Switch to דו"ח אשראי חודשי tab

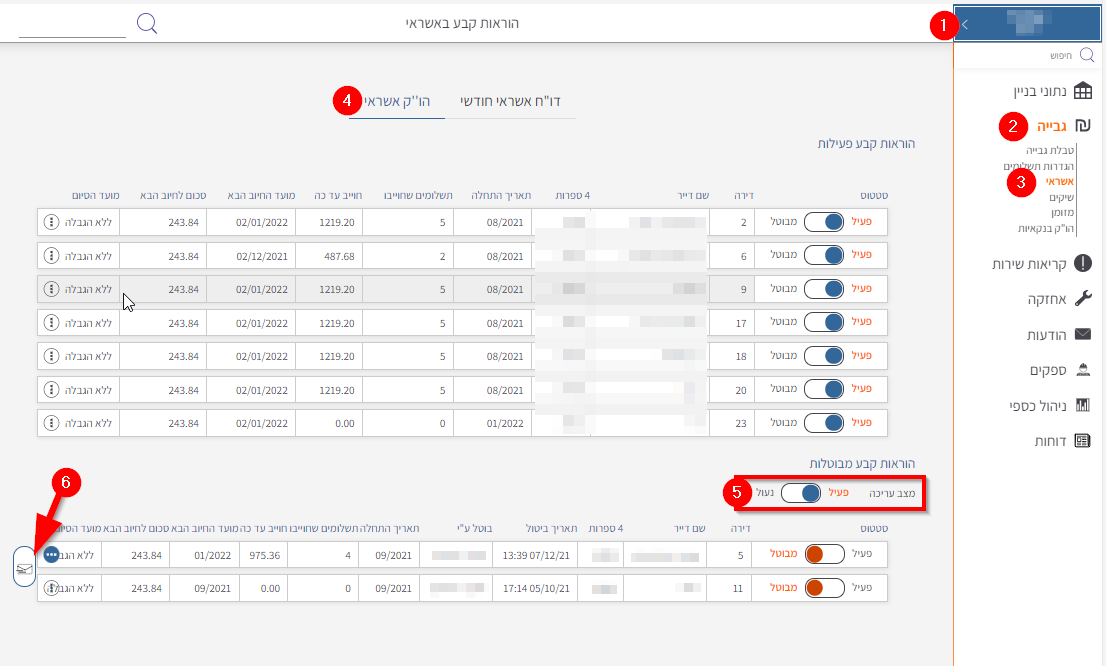point(510,101)
